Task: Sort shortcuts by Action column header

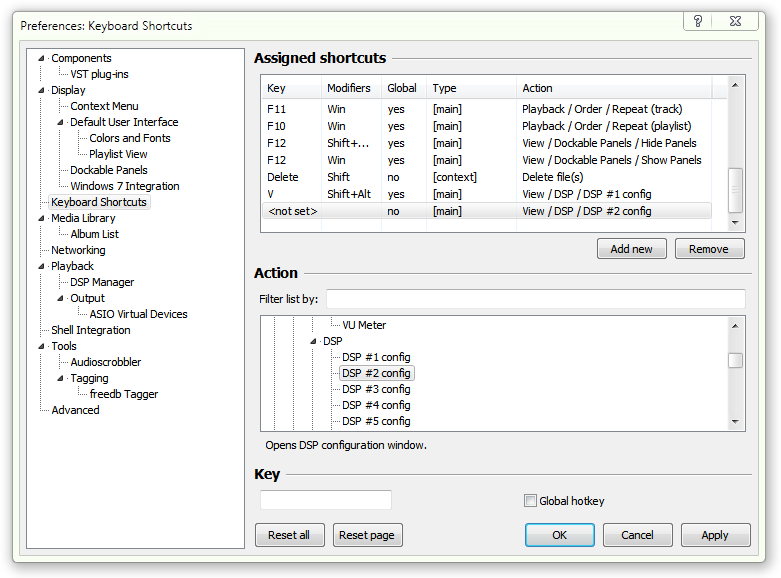Action: tap(615, 88)
